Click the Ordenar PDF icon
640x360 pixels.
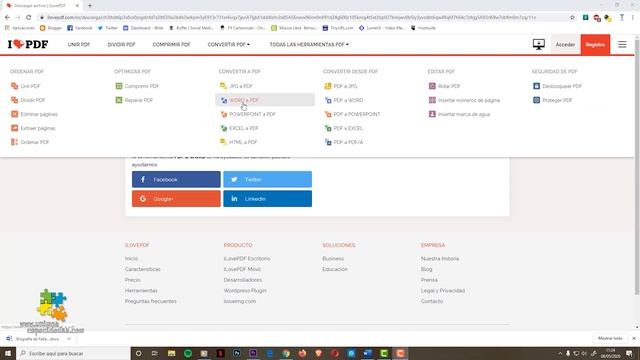[x=15, y=142]
